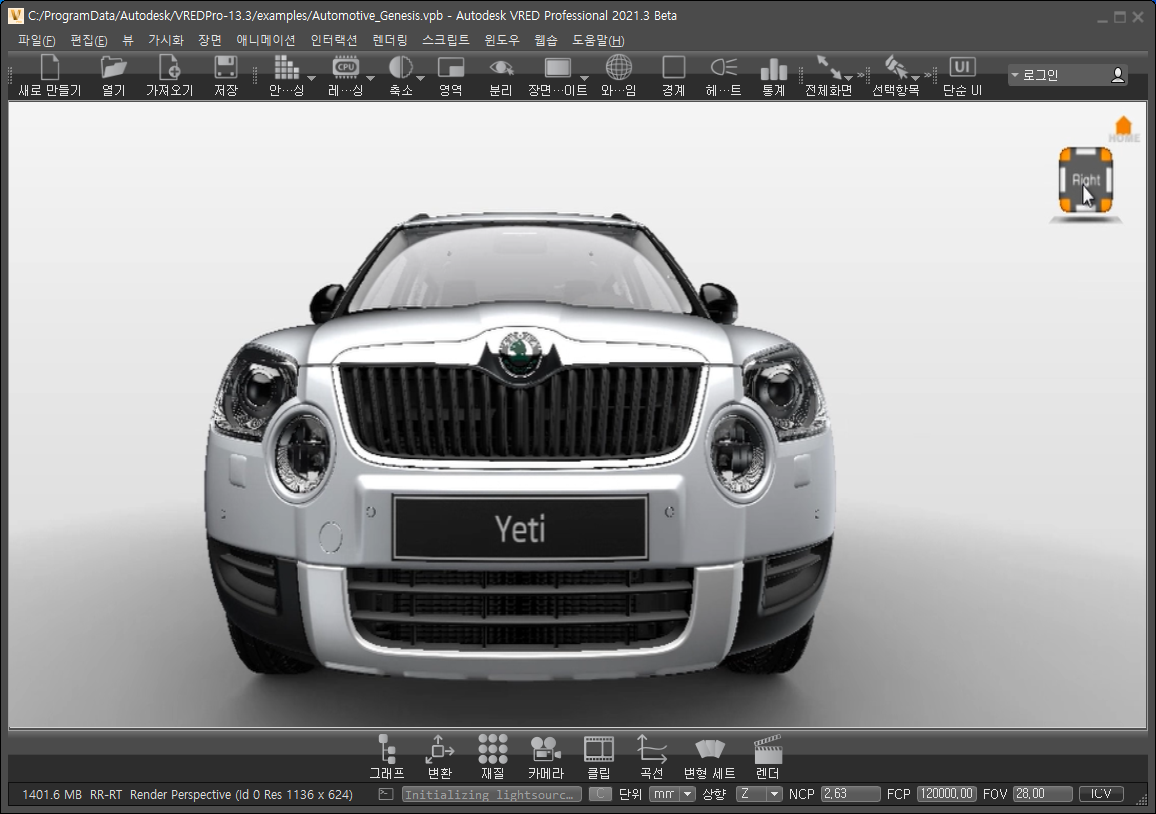Open the raytracing CPU dropdown arrow
The width and height of the screenshot is (1156, 814).
[370, 78]
